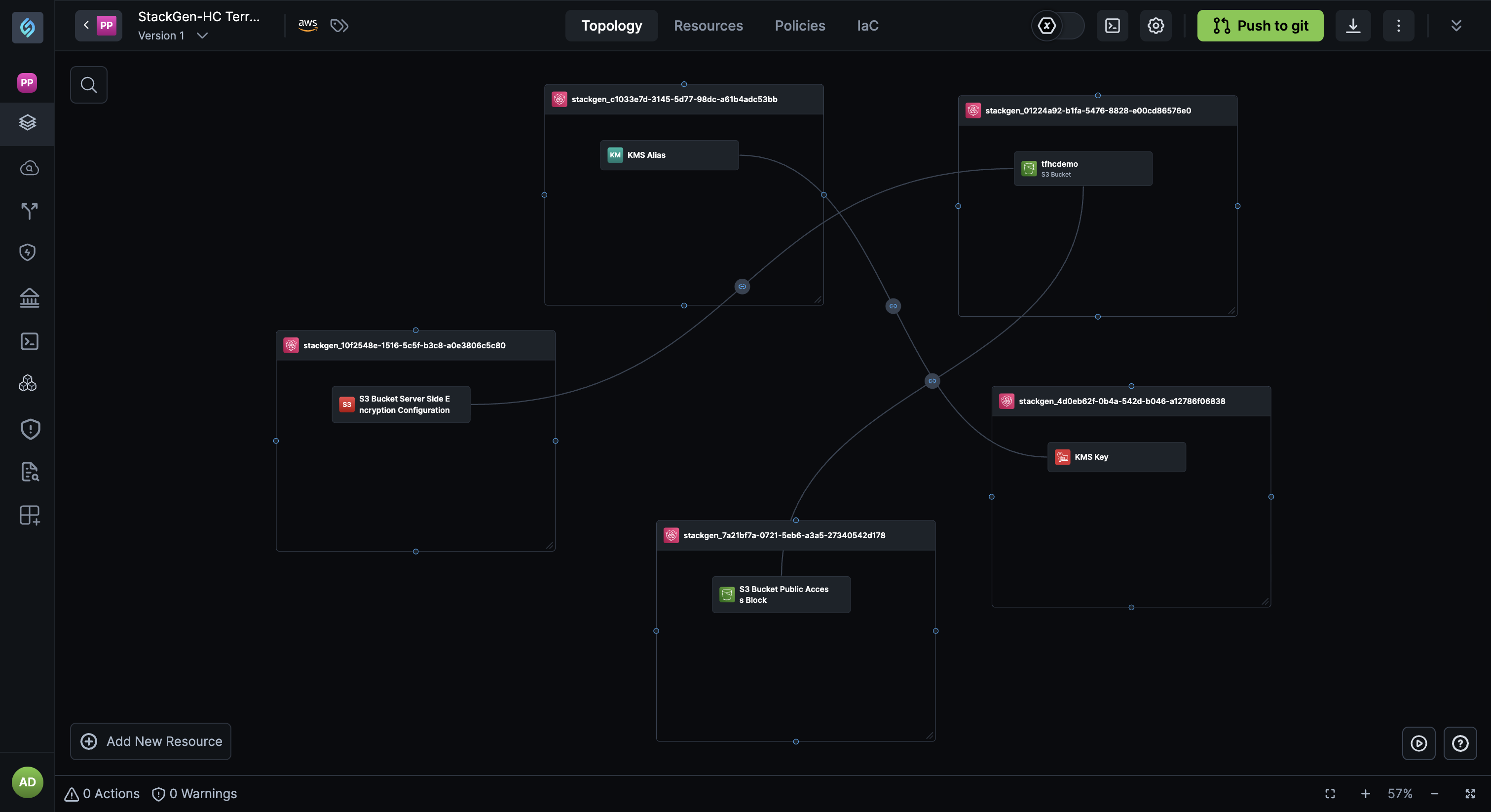
Task: Collapse panel with double chevron icon
Action: coord(1456,26)
